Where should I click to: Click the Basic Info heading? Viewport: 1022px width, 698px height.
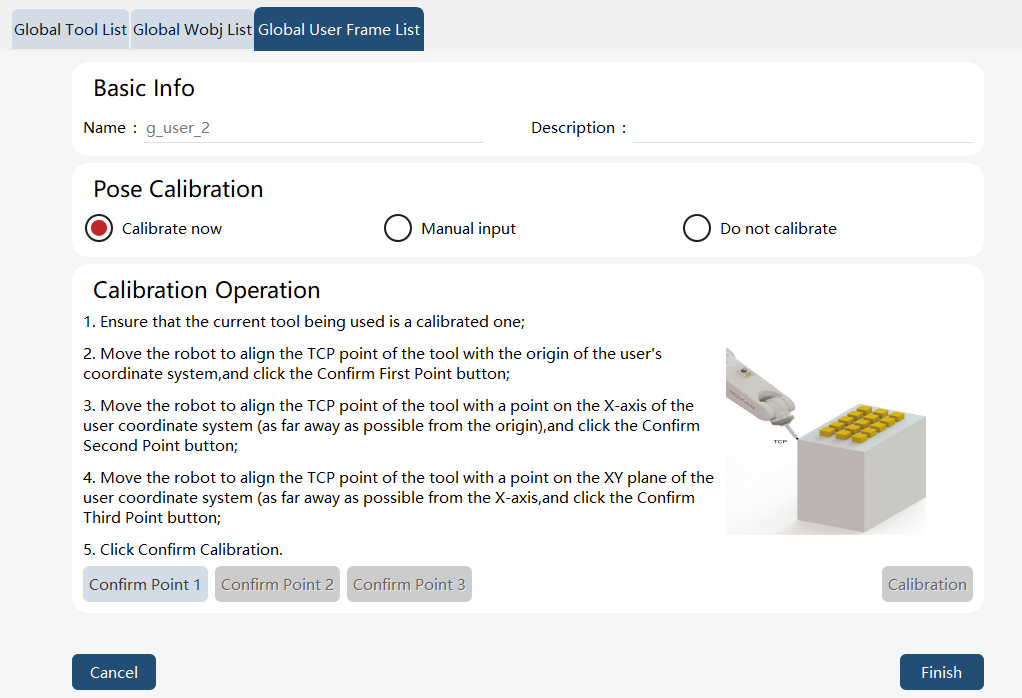[x=144, y=88]
